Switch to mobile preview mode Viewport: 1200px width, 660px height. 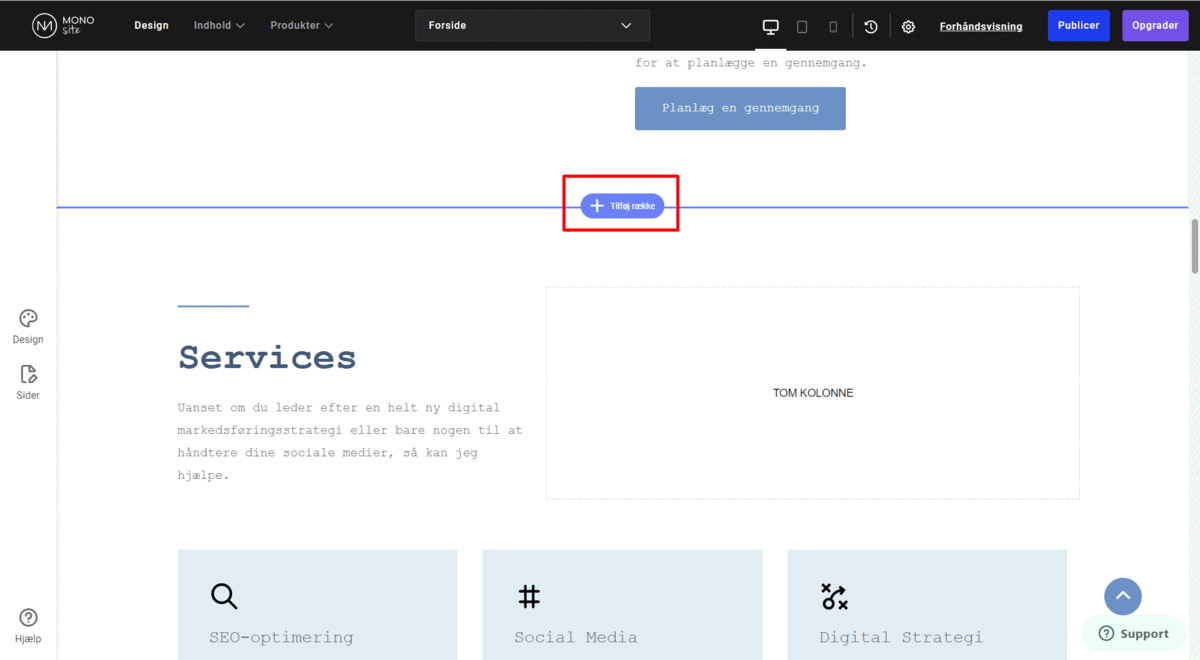833,27
